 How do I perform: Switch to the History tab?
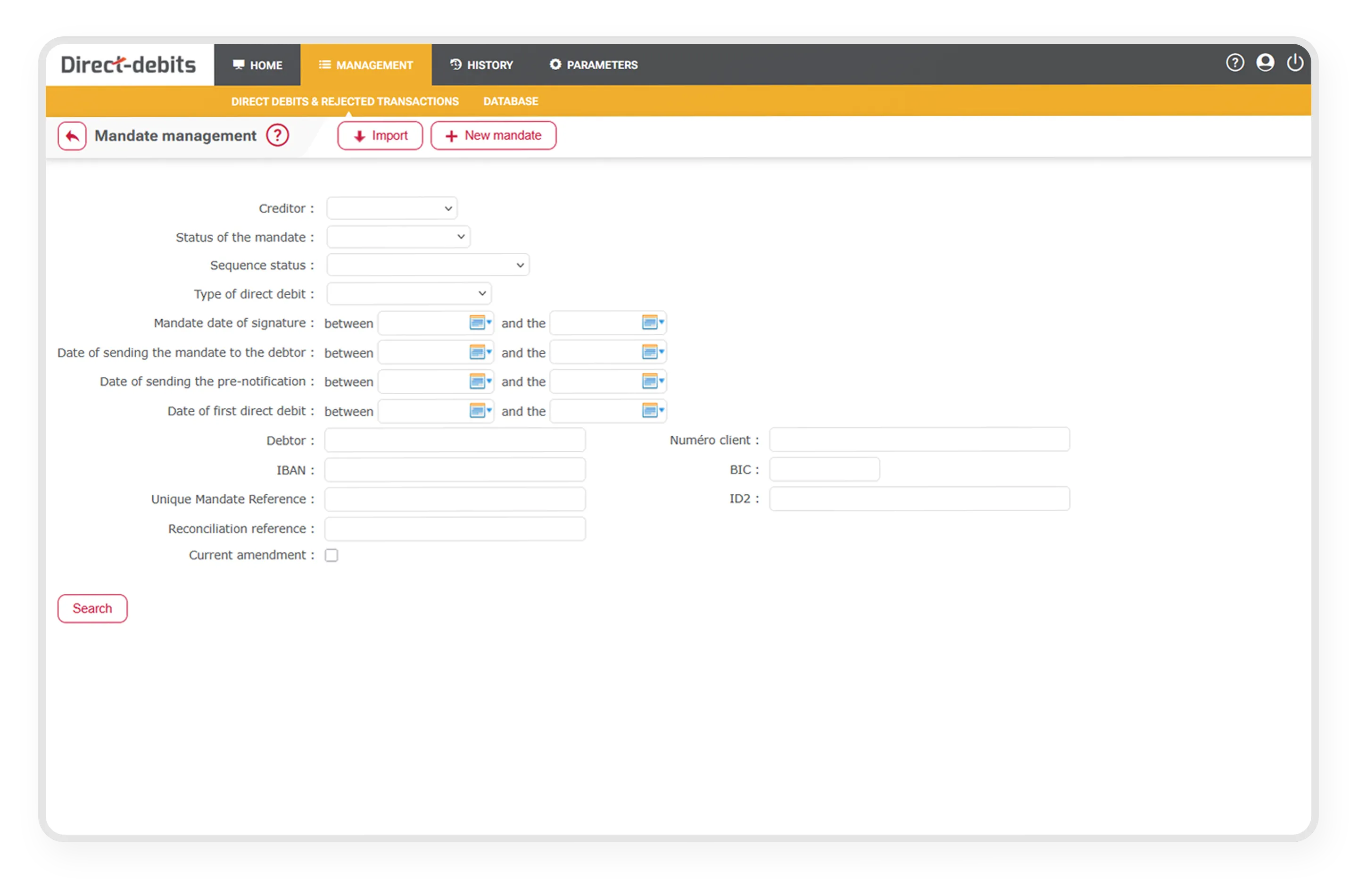(481, 65)
